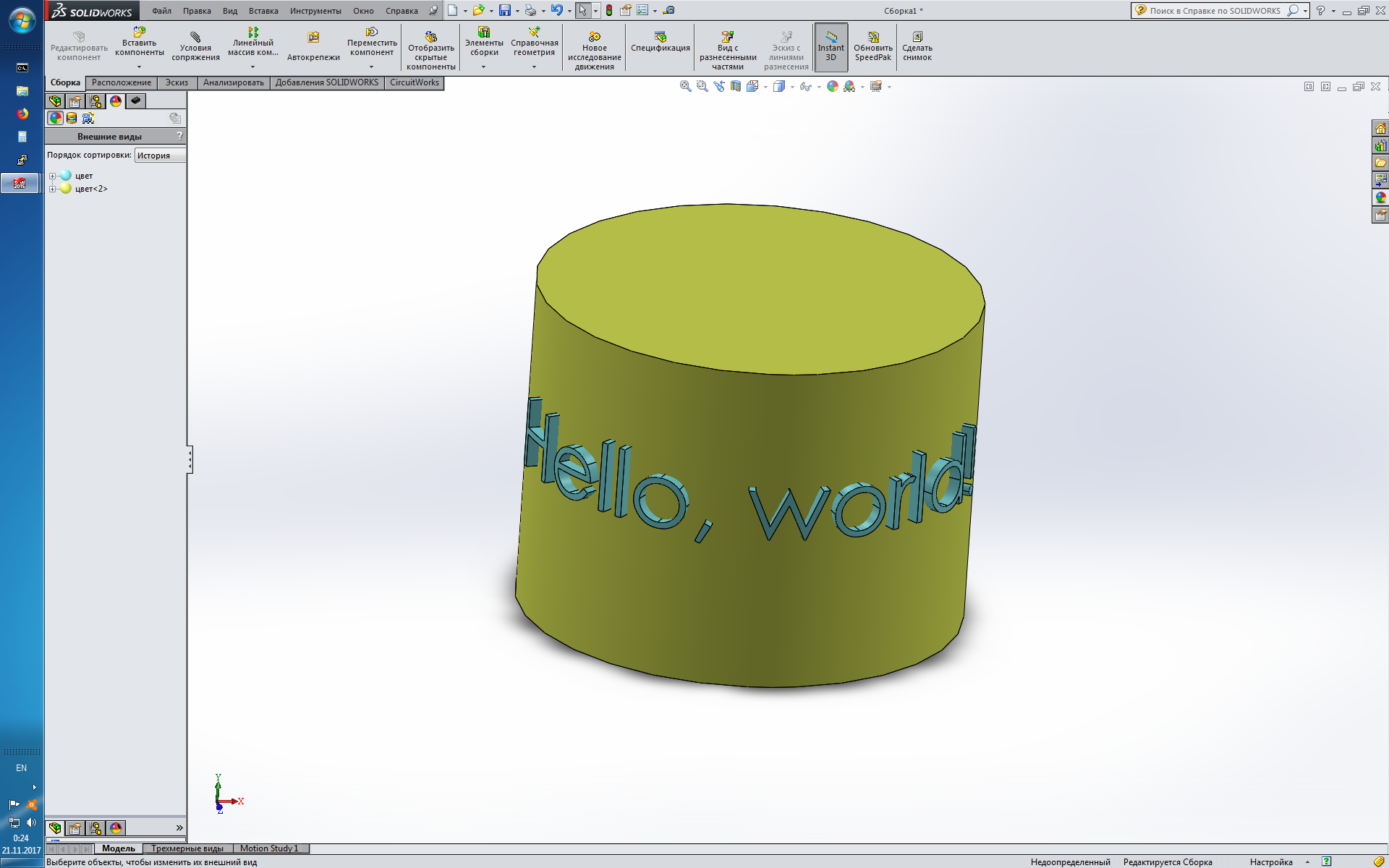The image size is (1389, 868).
Task: Expand the цвет<2> tree node
Action: point(52,189)
